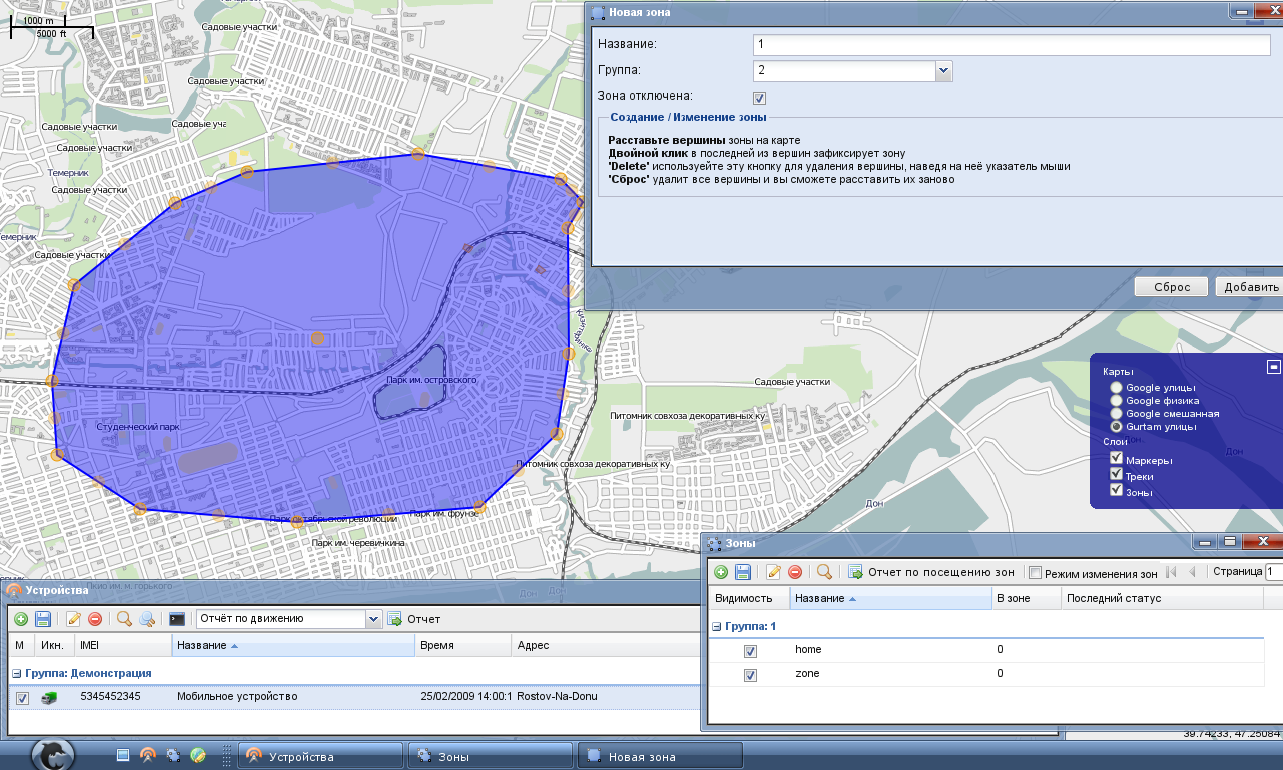This screenshot has width=1283, height=770.
Task: Click the Парк им. островского label on map
Action: tap(431, 380)
